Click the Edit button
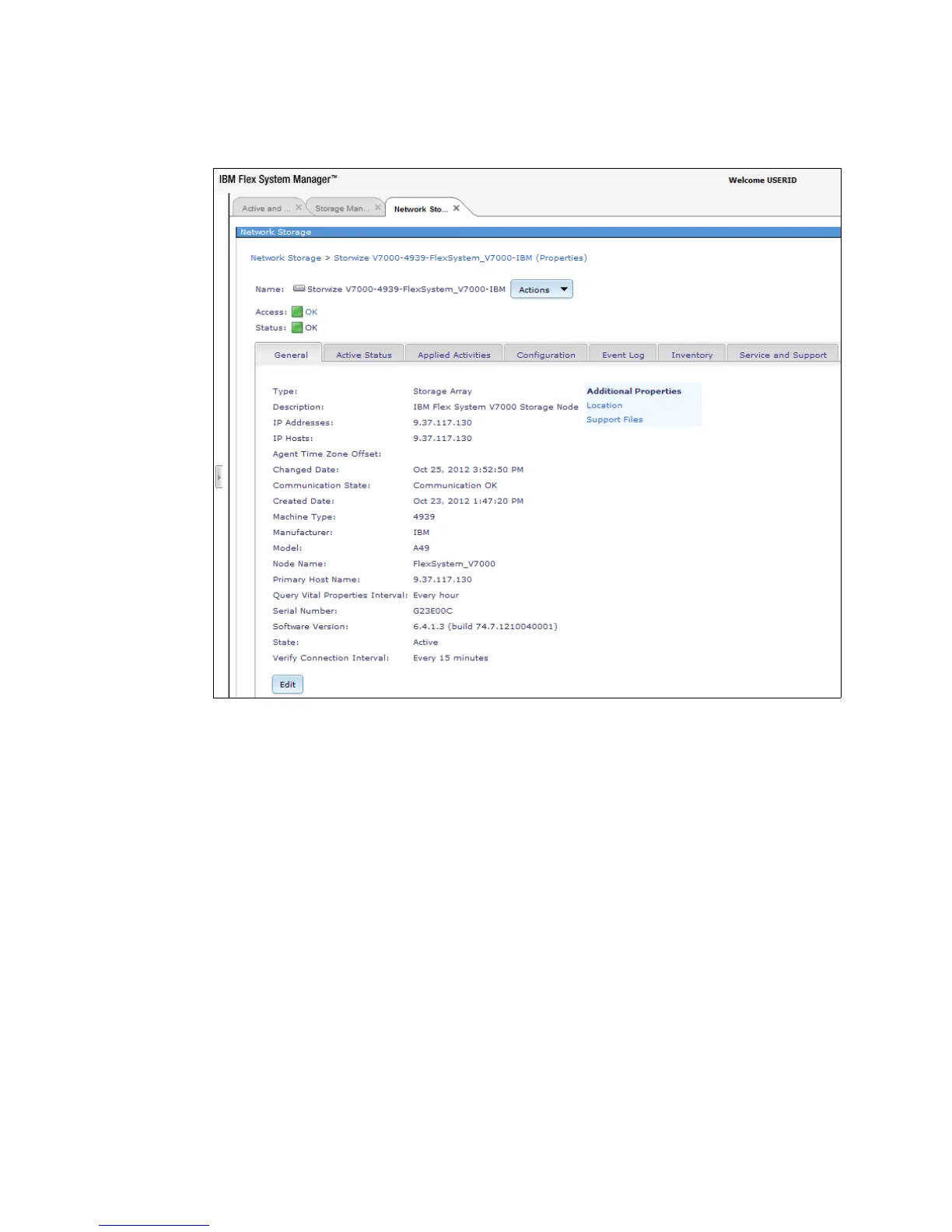Image resolution: width=952 pixels, height=1232 pixels. (288, 684)
